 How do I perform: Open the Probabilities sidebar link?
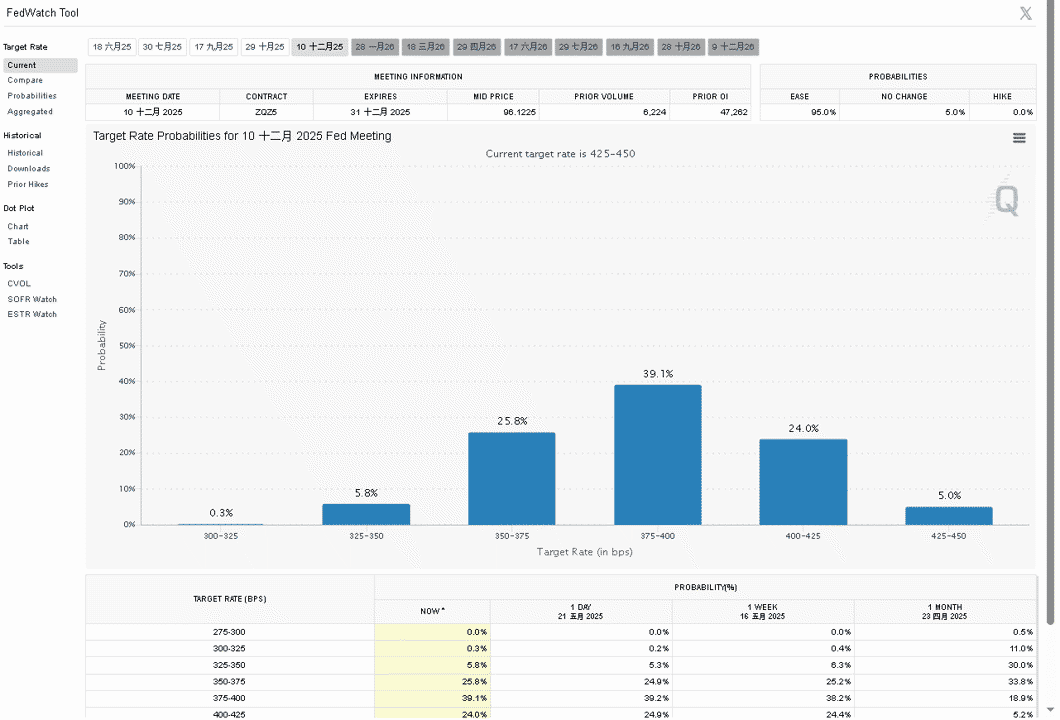32,96
